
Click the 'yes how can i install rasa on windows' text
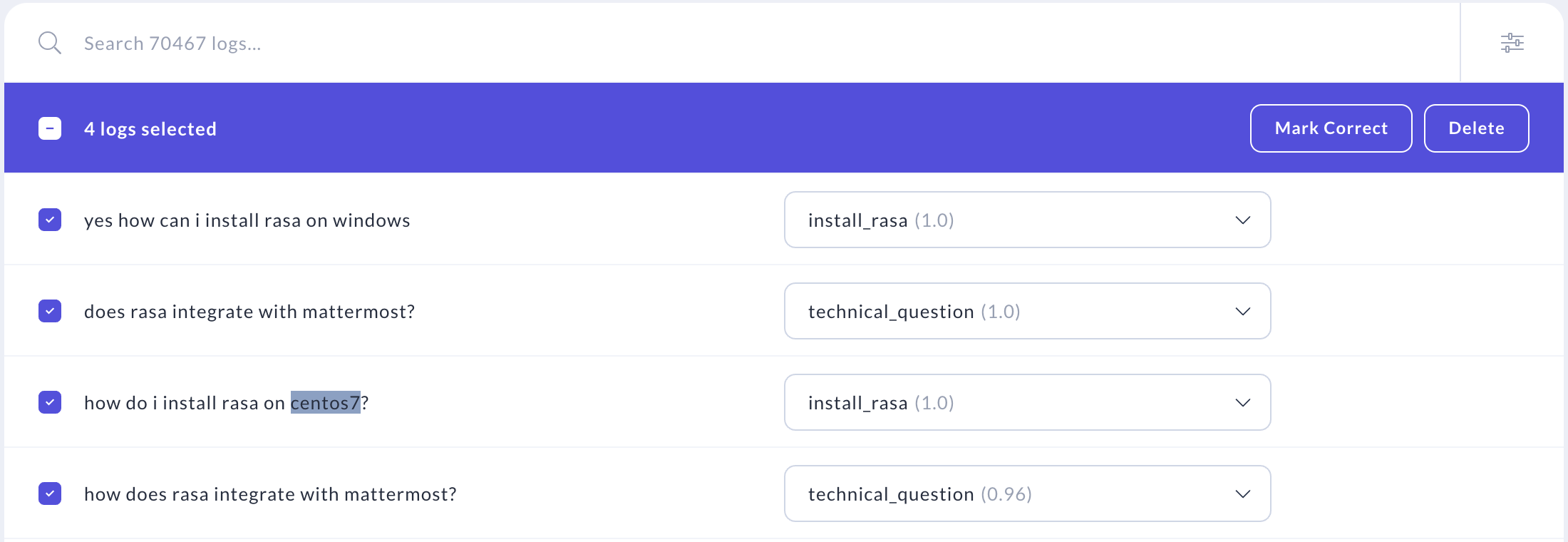(x=247, y=220)
